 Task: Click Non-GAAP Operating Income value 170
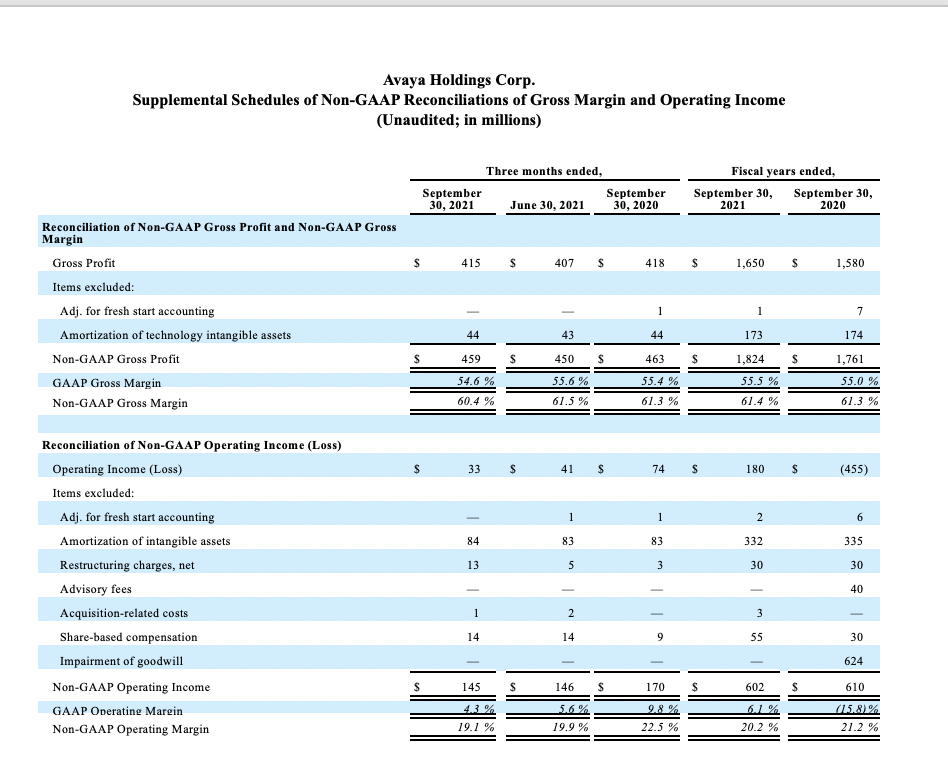click(x=655, y=687)
